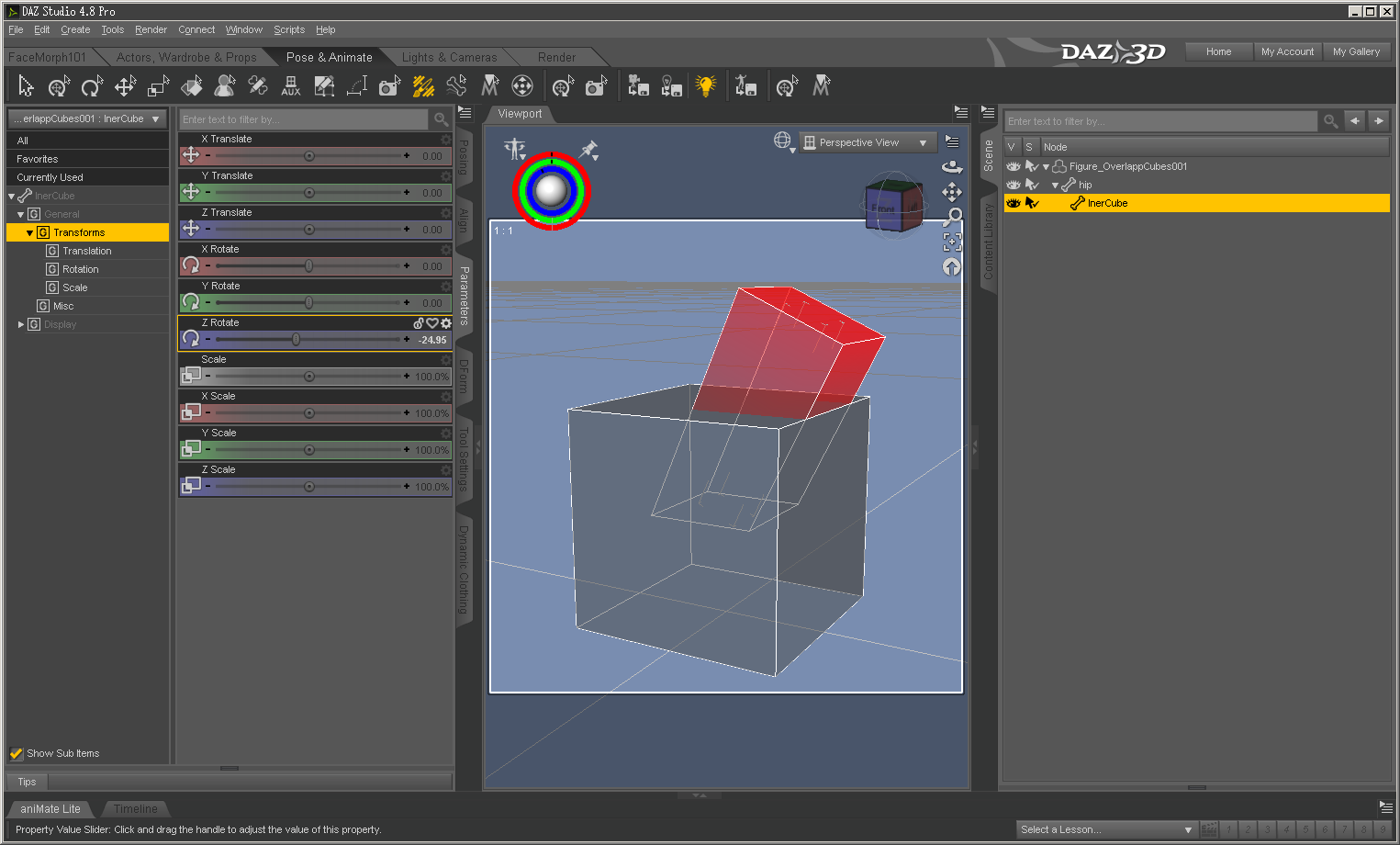The width and height of the screenshot is (1400, 845).
Task: Toggle selectability of the InerCube node
Action: pyautogui.click(x=1032, y=203)
